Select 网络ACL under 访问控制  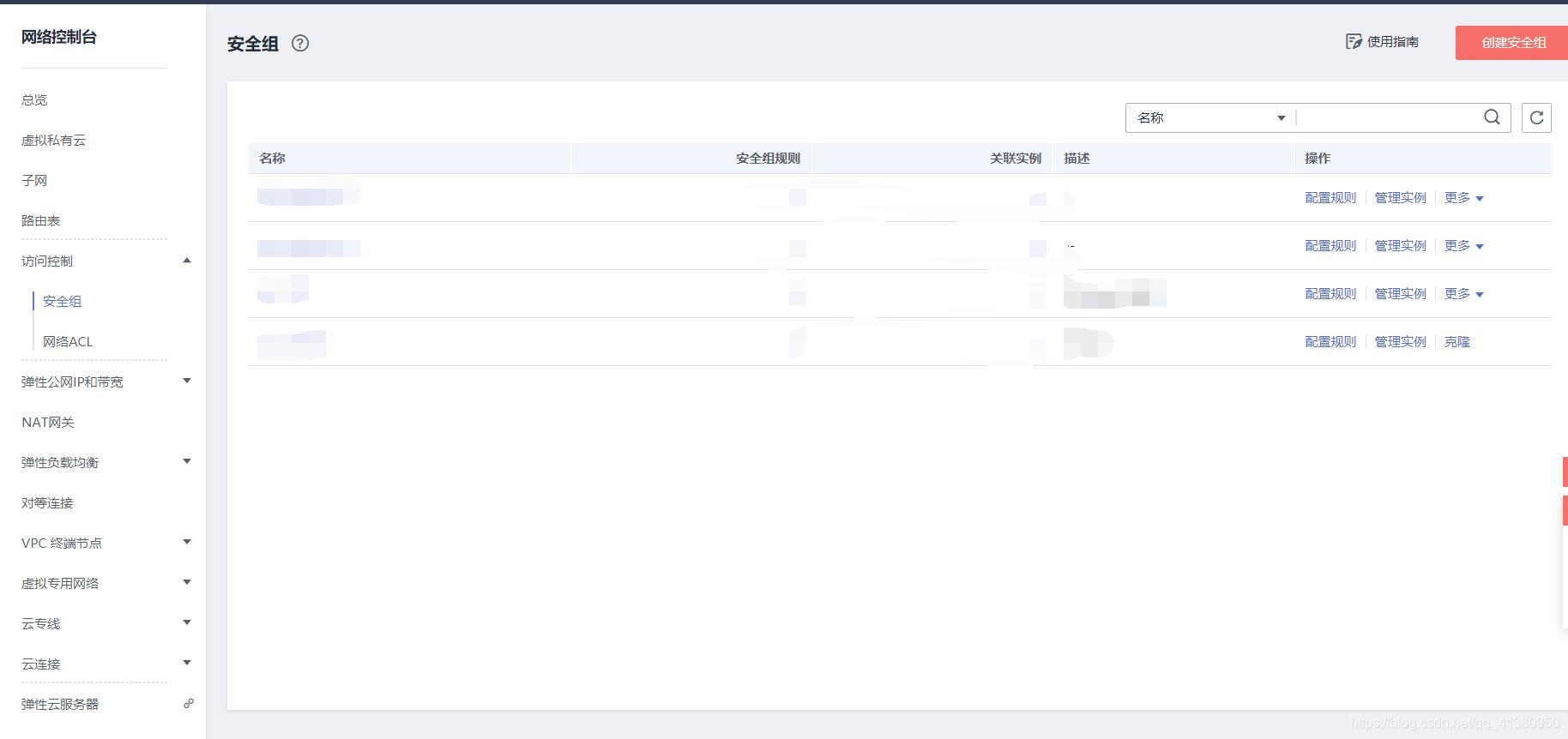click(68, 342)
